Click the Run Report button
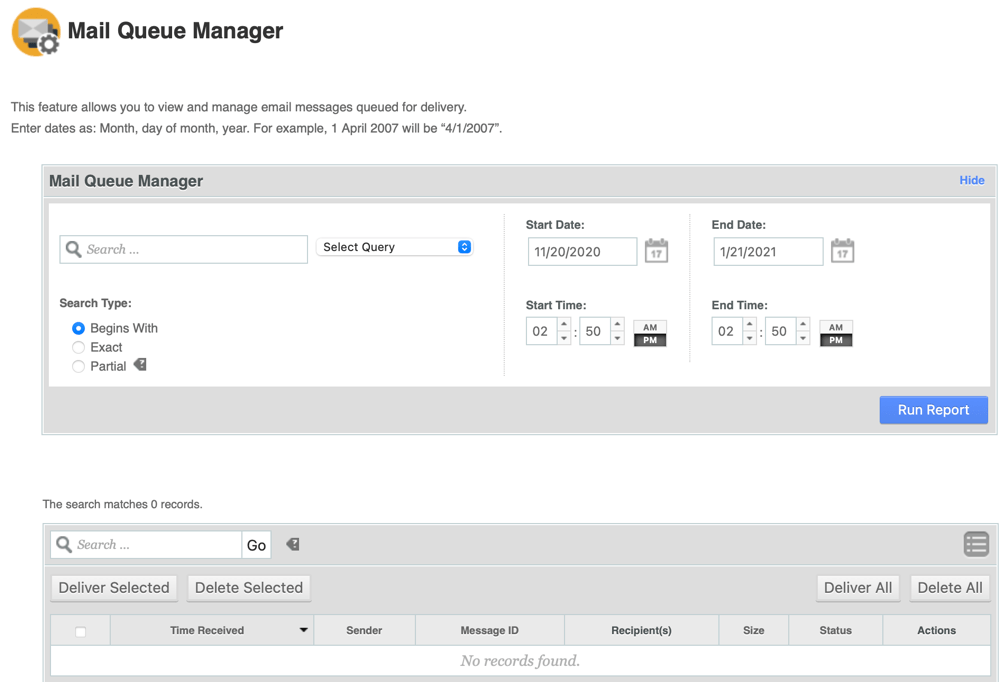 coord(933,410)
